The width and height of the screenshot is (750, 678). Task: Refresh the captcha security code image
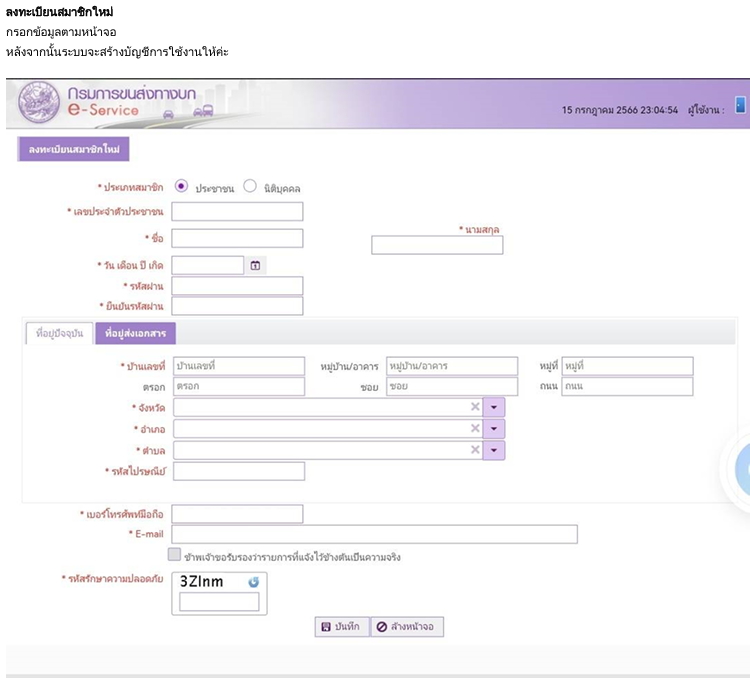click(253, 581)
